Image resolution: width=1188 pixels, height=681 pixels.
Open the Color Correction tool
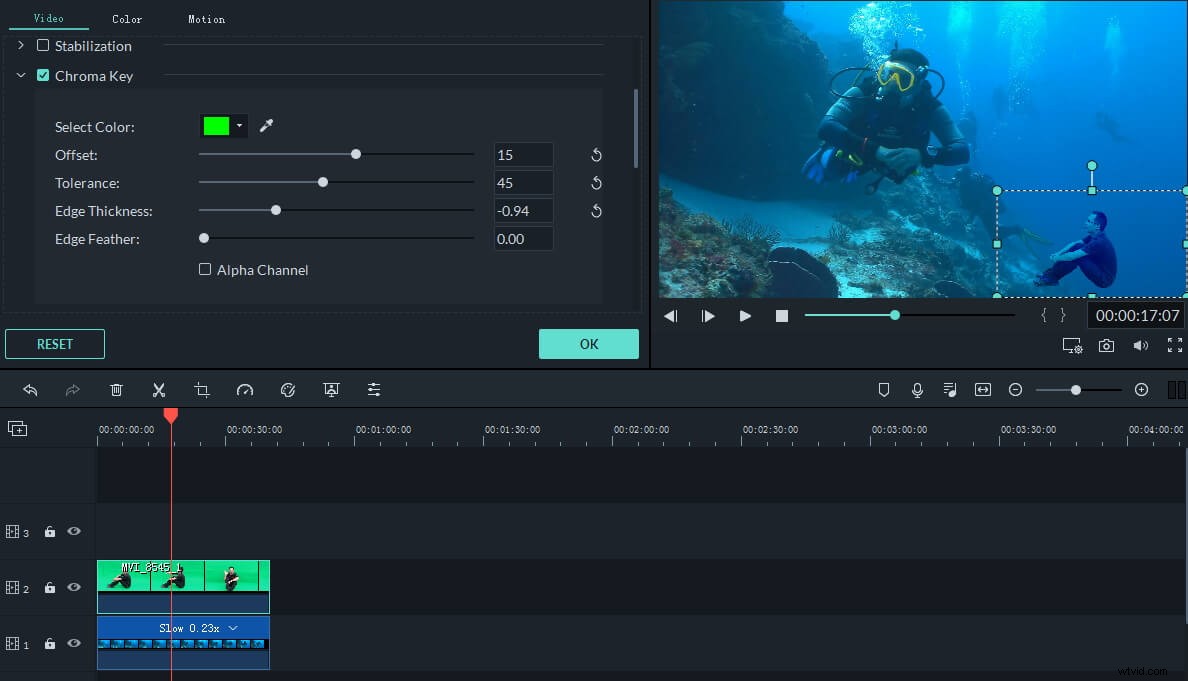tap(288, 389)
